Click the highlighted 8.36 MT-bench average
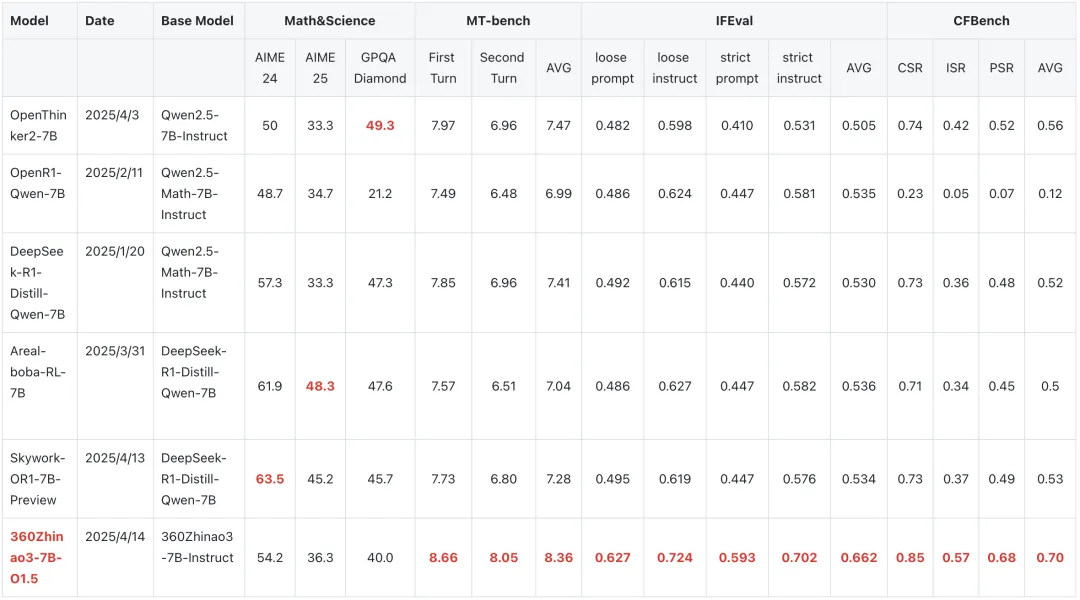 tap(558, 557)
